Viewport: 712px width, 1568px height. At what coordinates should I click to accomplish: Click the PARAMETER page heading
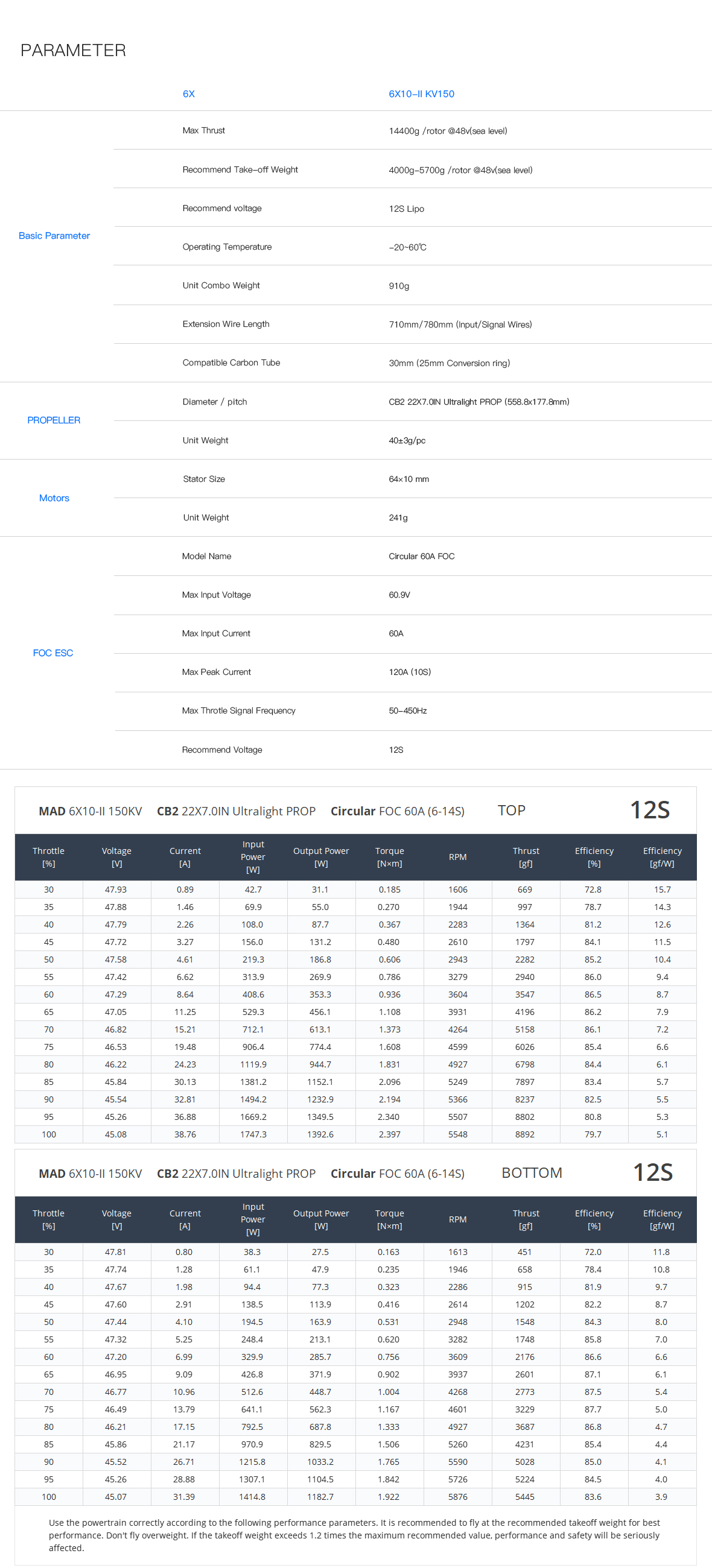(x=73, y=50)
